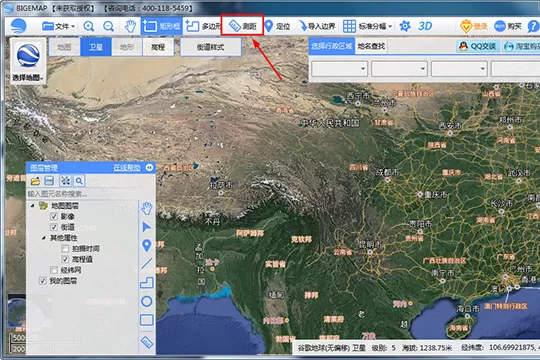Click the search magnifier icon in layer panel
The width and height of the screenshot is (540, 360).
[x=79, y=181]
